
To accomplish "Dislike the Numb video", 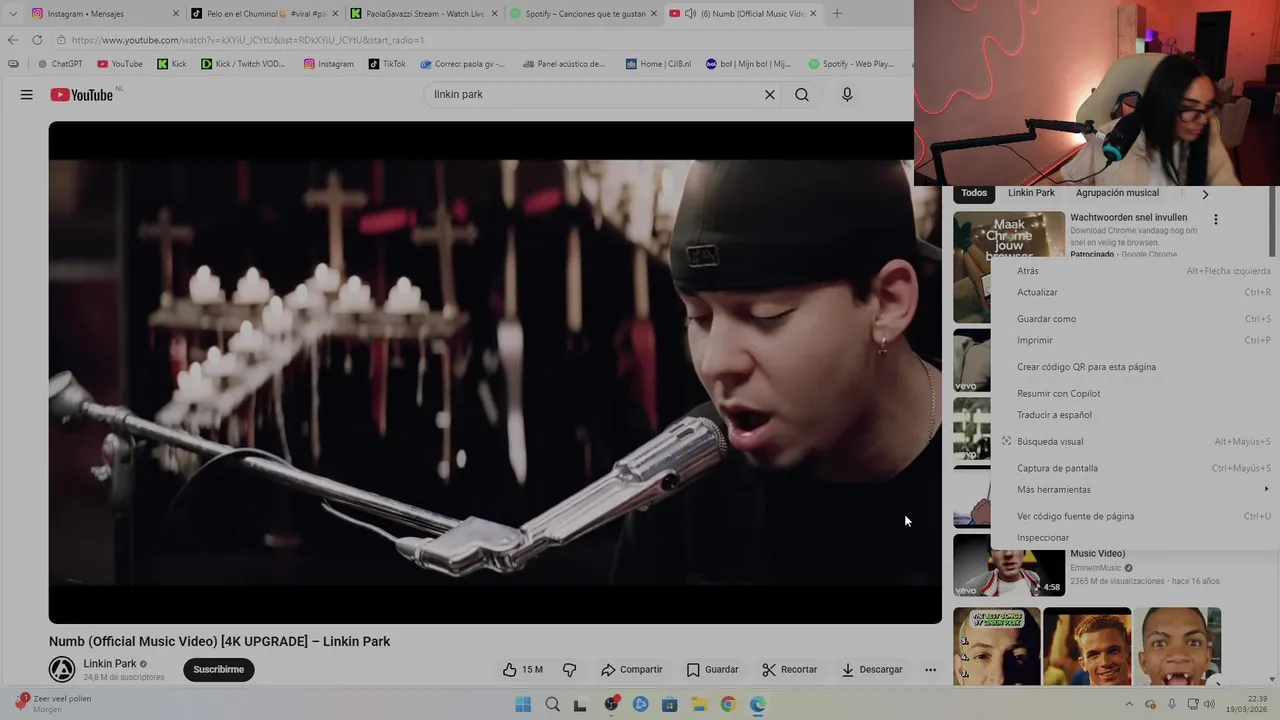I will point(570,670).
